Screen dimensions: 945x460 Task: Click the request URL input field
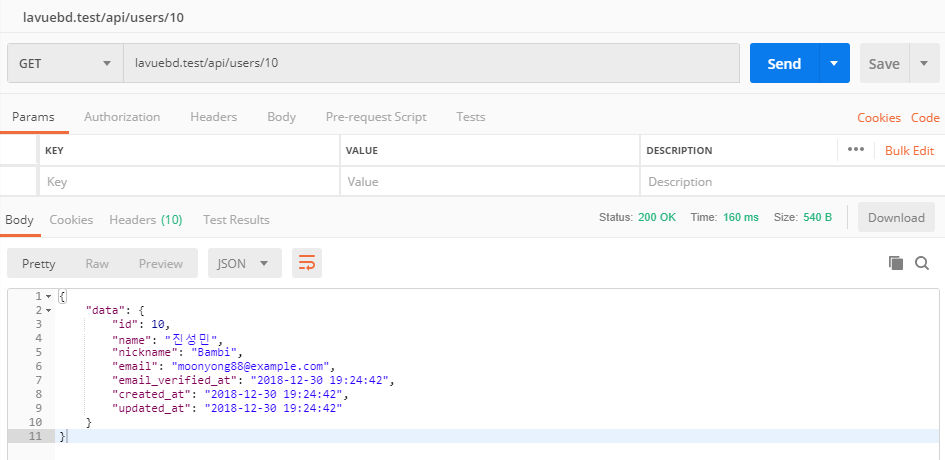pos(430,63)
